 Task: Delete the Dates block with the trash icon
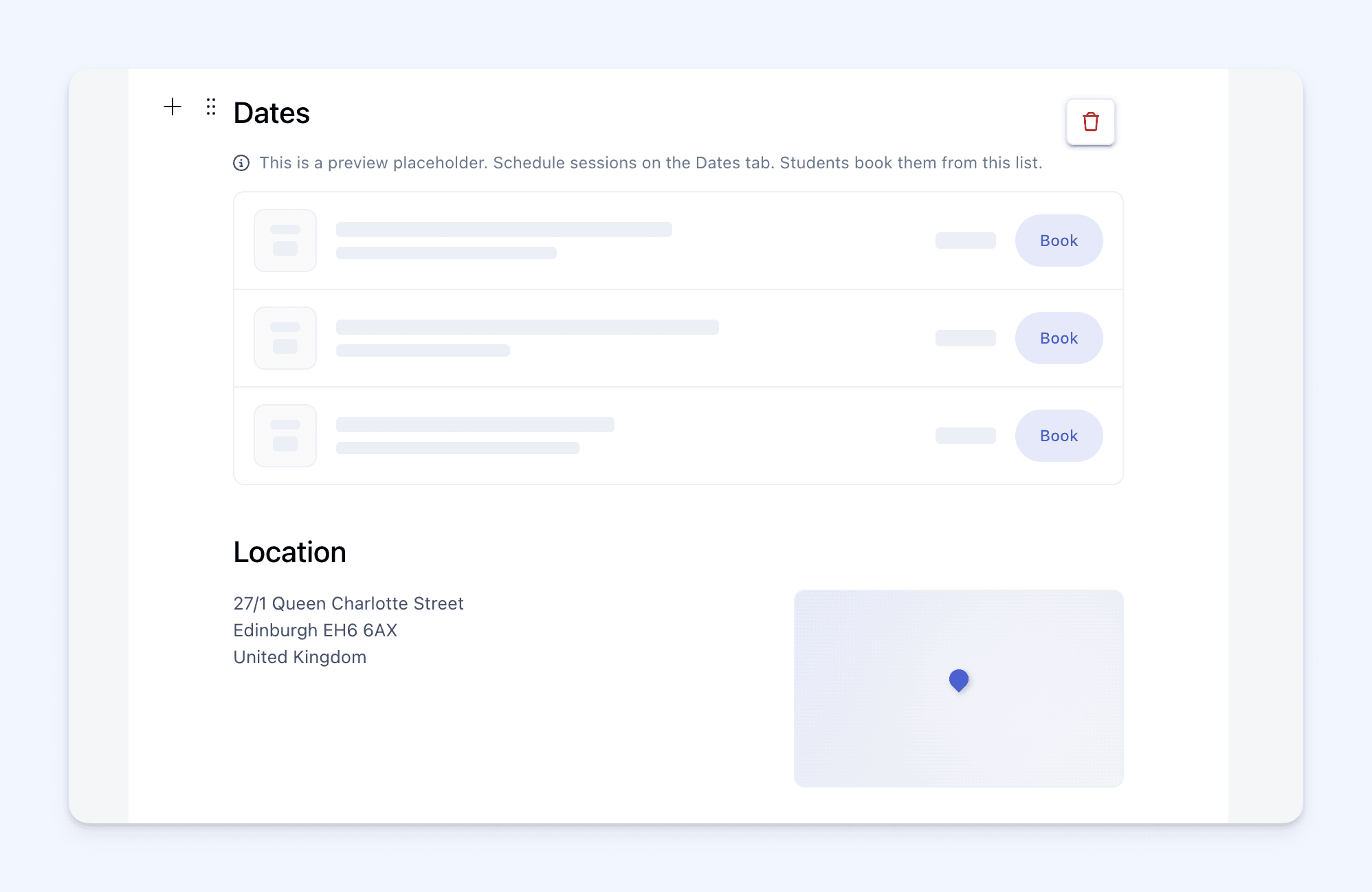pyautogui.click(x=1091, y=122)
